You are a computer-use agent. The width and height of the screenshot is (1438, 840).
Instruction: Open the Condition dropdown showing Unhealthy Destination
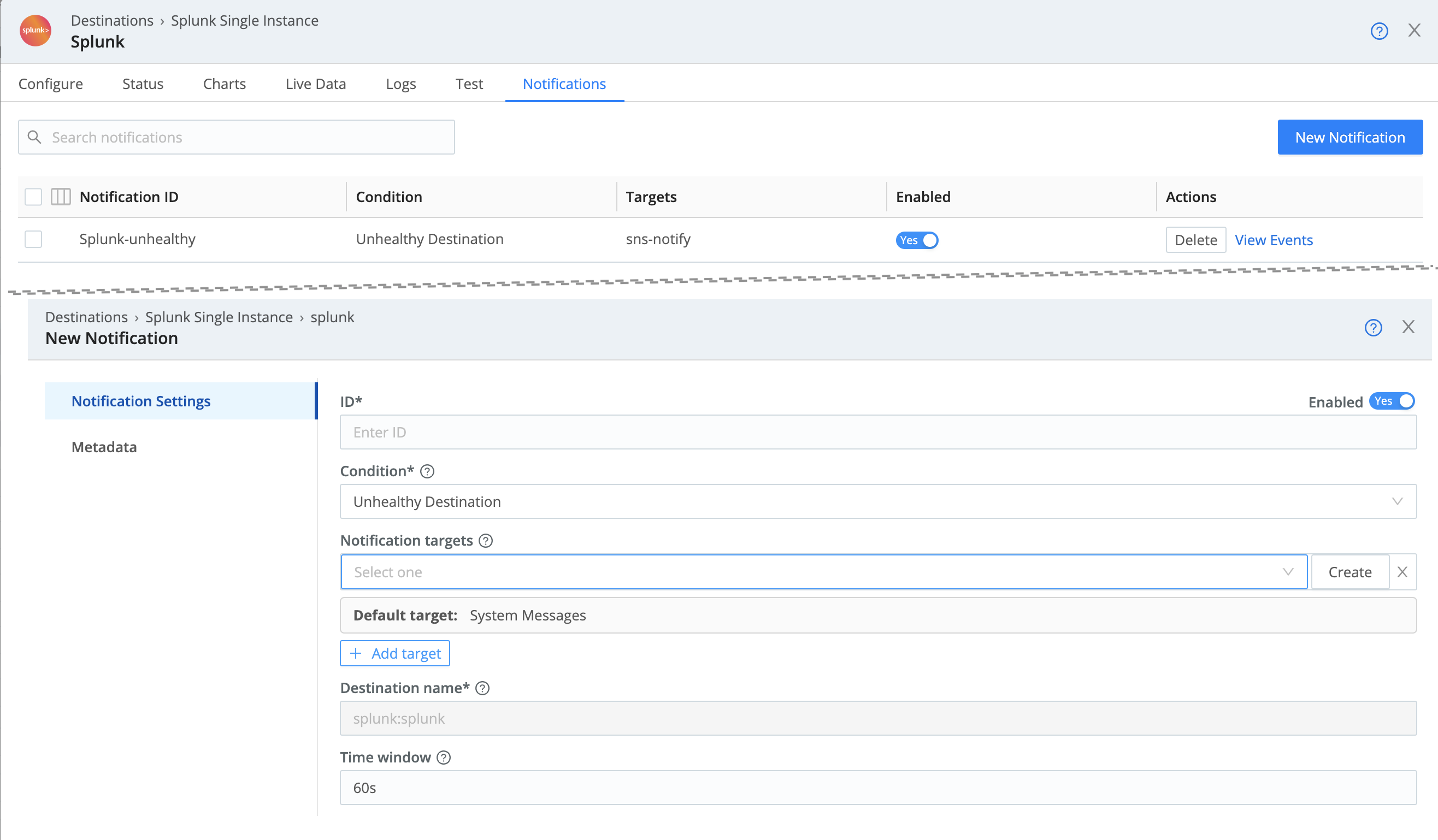[x=879, y=501]
